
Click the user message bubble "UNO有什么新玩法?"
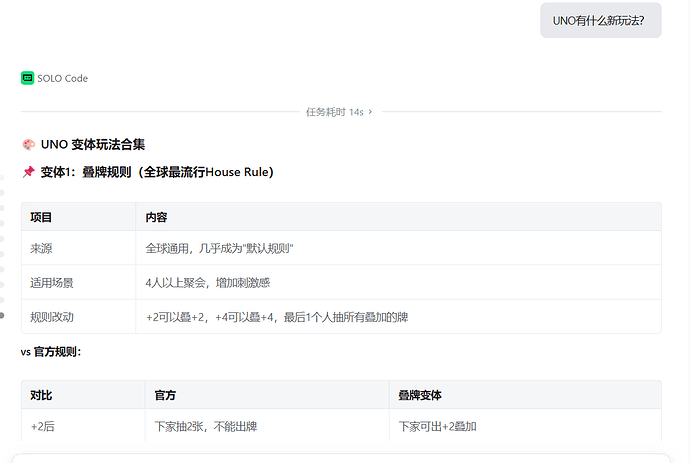[601, 20]
